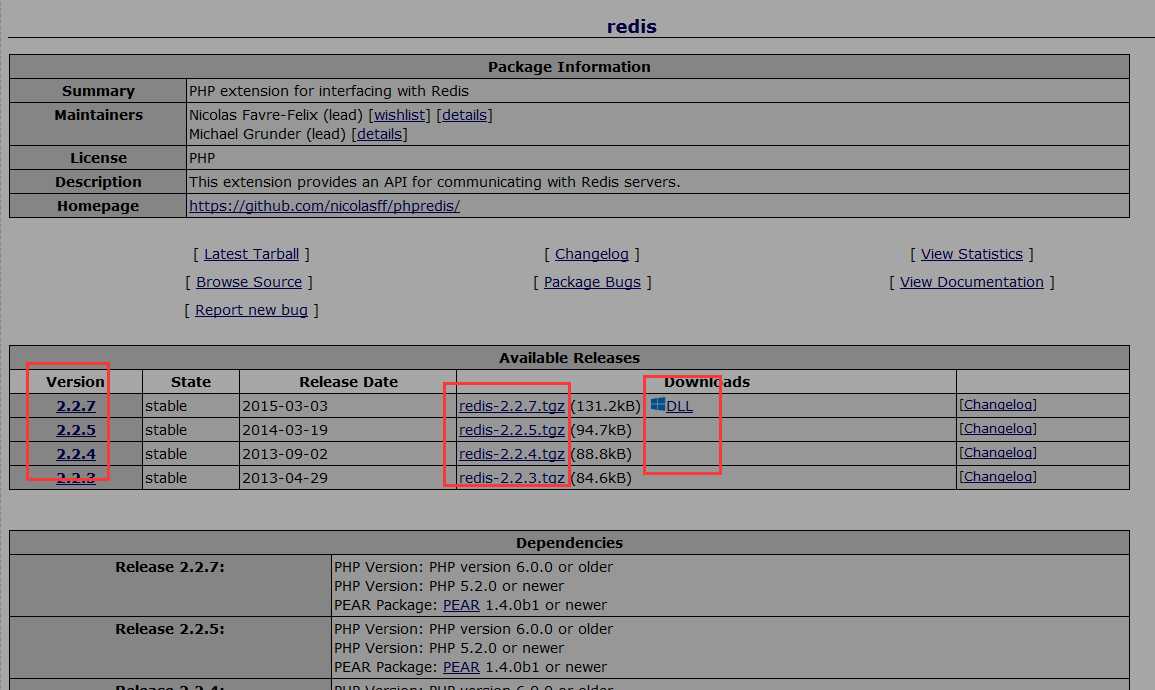The height and width of the screenshot is (690, 1155).
Task: Click the Homepage row label
Action: point(98,206)
